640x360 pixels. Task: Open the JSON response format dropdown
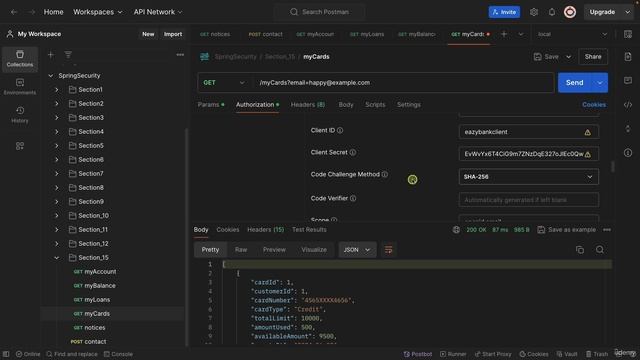[x=357, y=249]
